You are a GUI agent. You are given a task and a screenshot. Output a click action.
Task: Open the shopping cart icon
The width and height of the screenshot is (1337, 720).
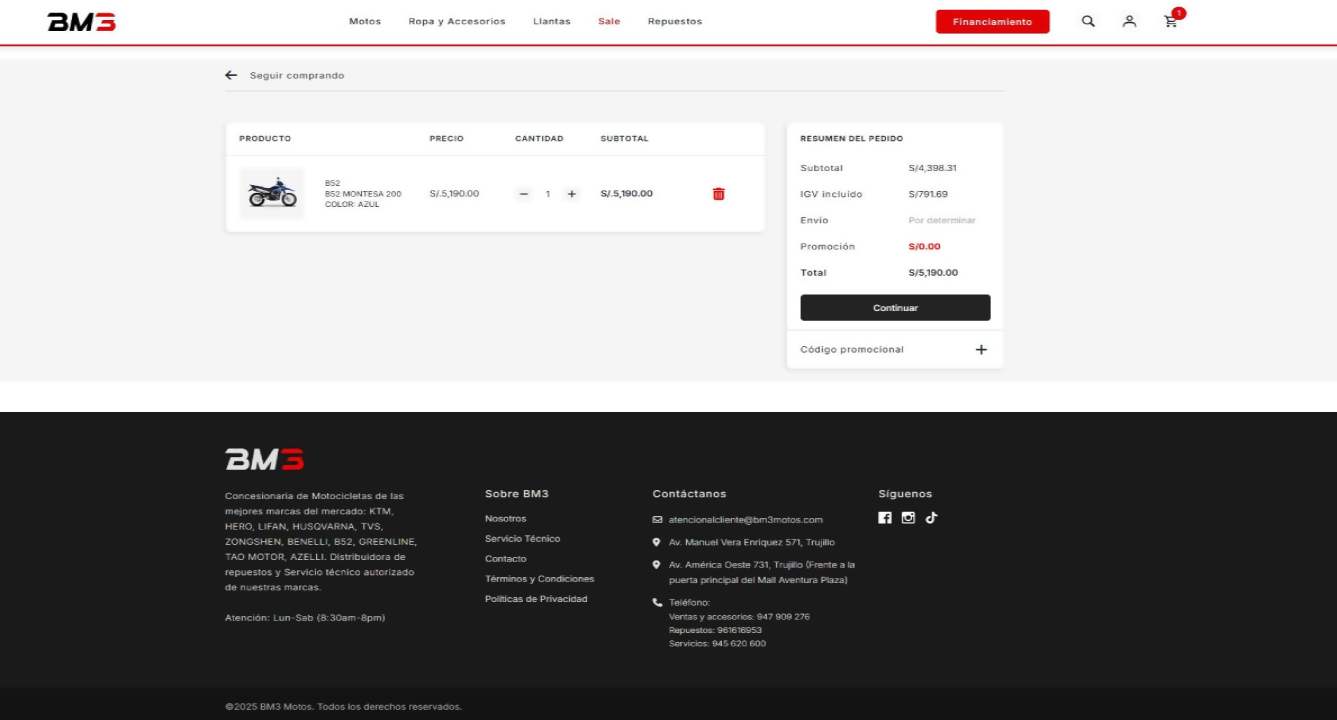click(1171, 21)
